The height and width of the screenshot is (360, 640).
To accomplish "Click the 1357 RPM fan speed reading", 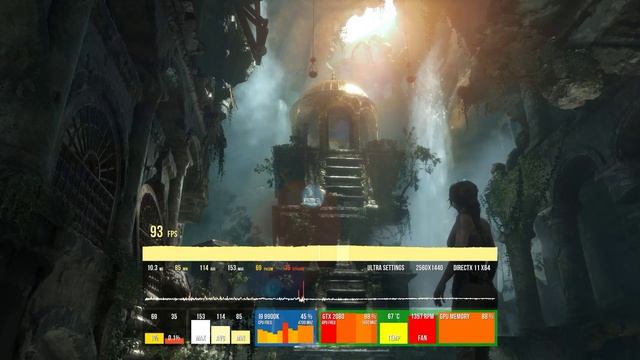I will pyautogui.click(x=422, y=316).
